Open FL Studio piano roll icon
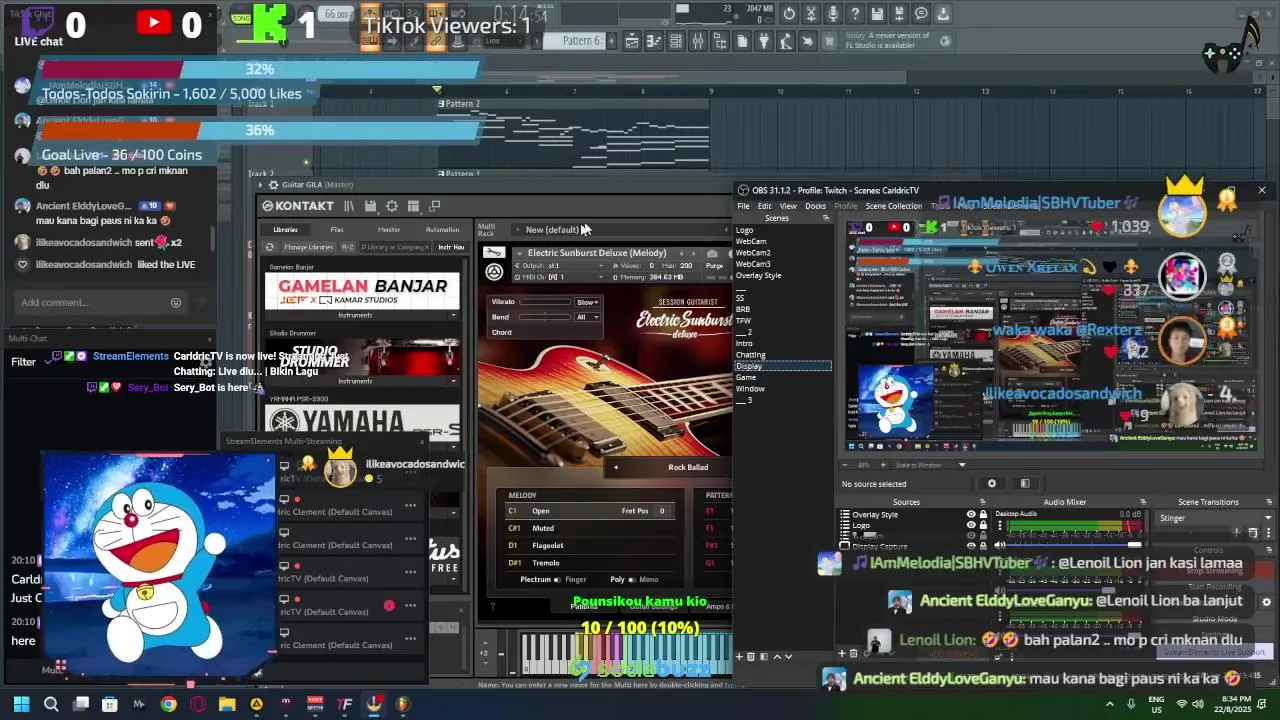The width and height of the screenshot is (1280, 720). click(654, 41)
